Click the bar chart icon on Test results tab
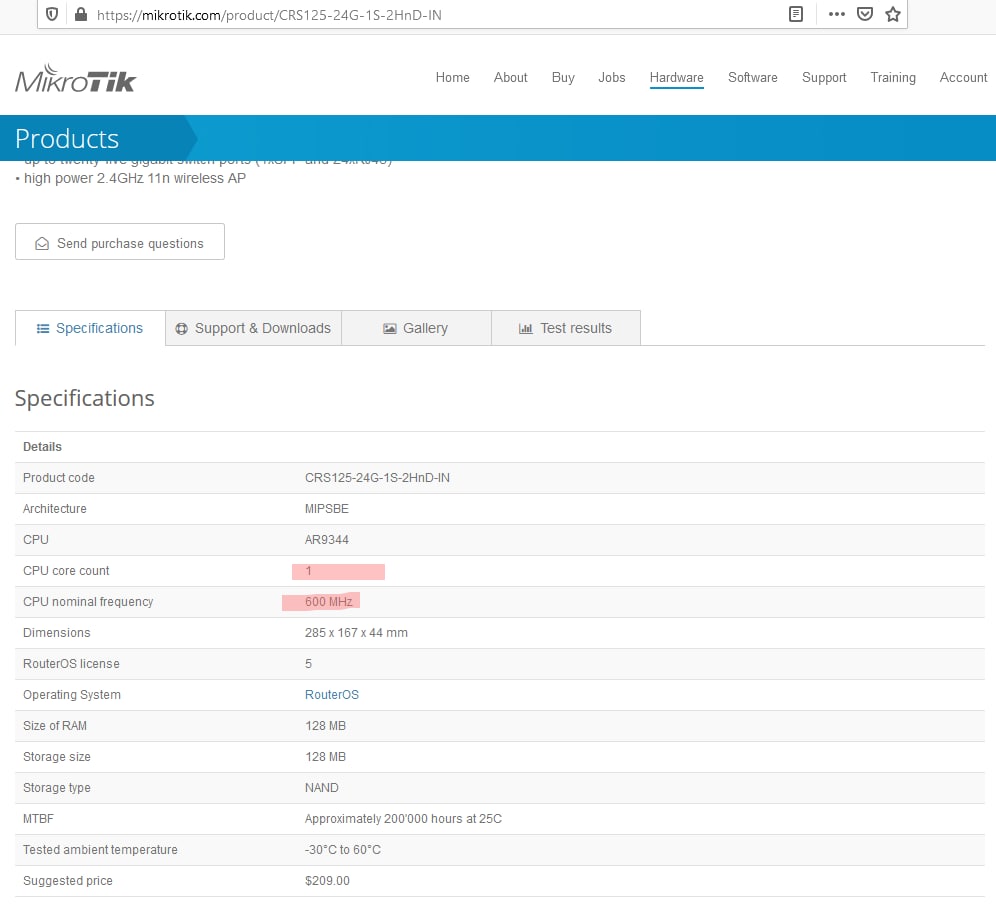This screenshot has height=908, width=996. pos(525,329)
